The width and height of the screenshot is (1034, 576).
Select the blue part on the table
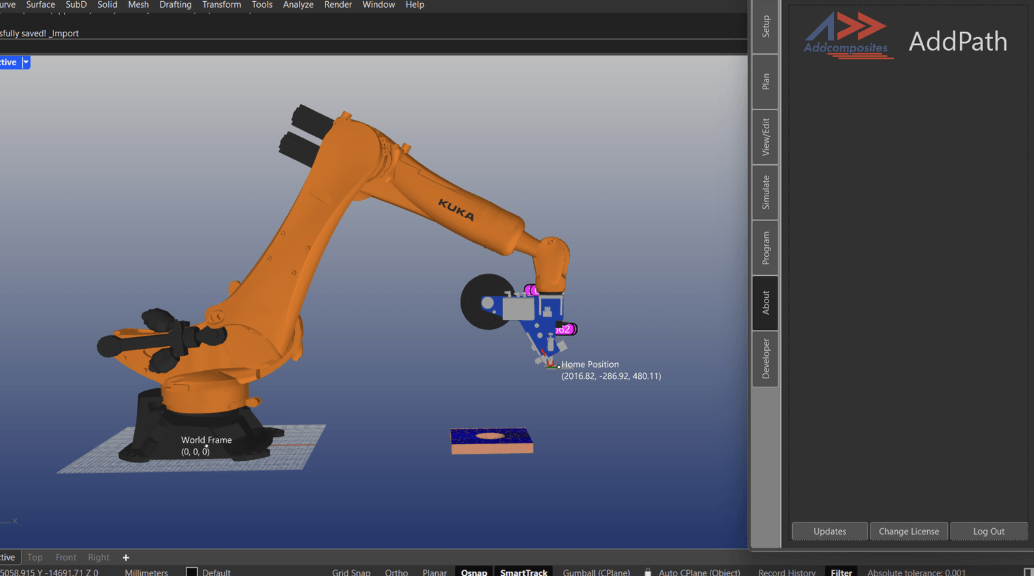(491, 441)
